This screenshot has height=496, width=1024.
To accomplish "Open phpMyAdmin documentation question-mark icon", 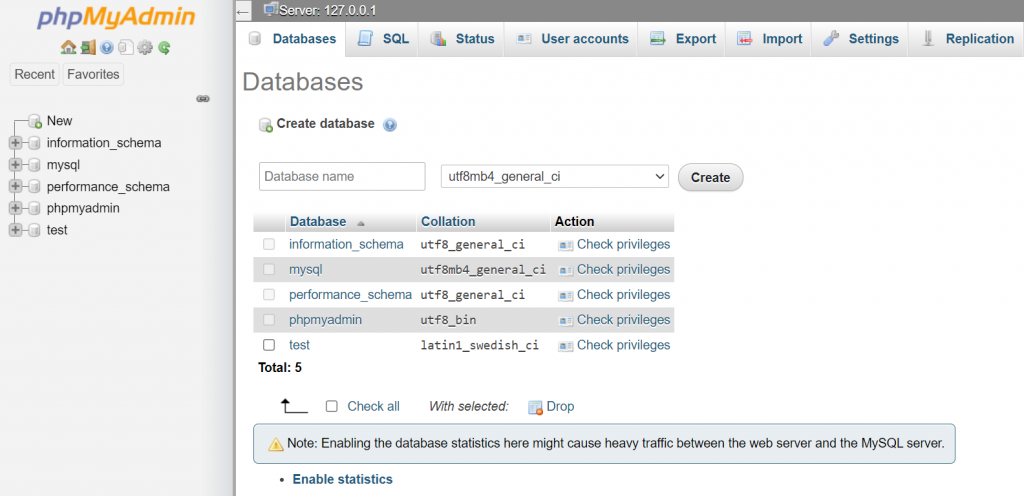I will pyautogui.click(x=107, y=47).
